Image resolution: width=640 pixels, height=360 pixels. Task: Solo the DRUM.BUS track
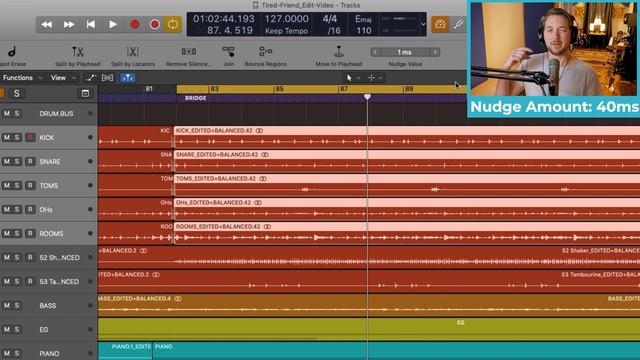click(x=17, y=113)
